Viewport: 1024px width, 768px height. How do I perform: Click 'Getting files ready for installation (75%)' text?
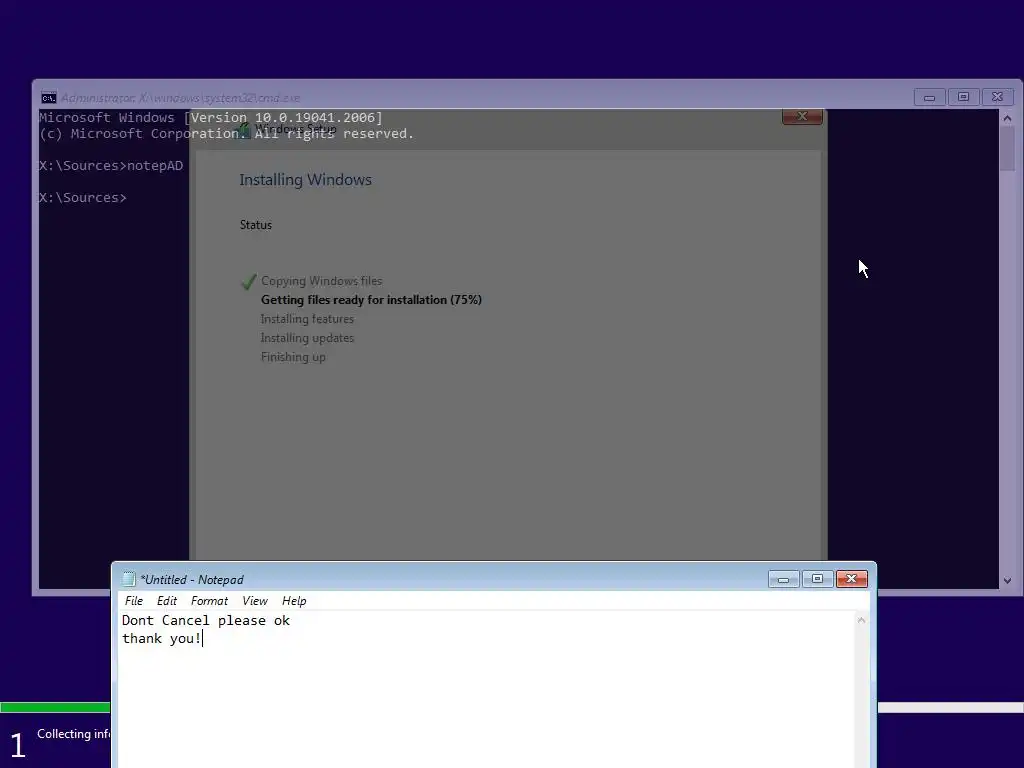(x=371, y=300)
